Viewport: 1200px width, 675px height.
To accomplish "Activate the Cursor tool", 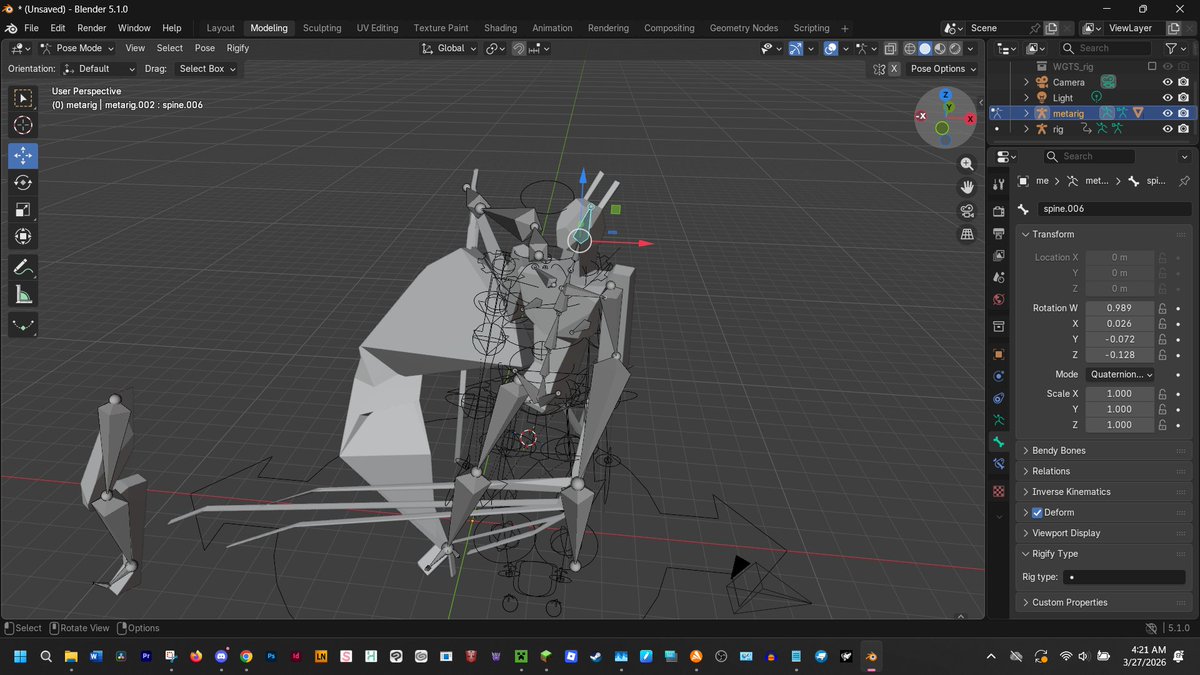I will pyautogui.click(x=23, y=125).
